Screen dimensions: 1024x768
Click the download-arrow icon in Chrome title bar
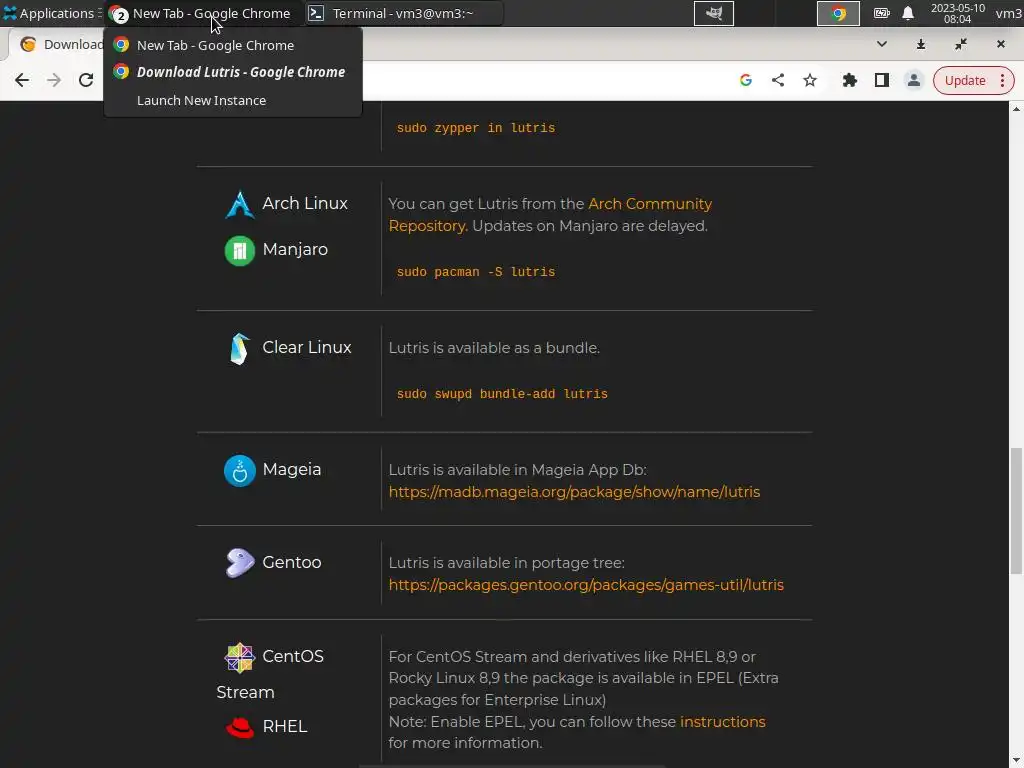pyautogui.click(x=921, y=44)
